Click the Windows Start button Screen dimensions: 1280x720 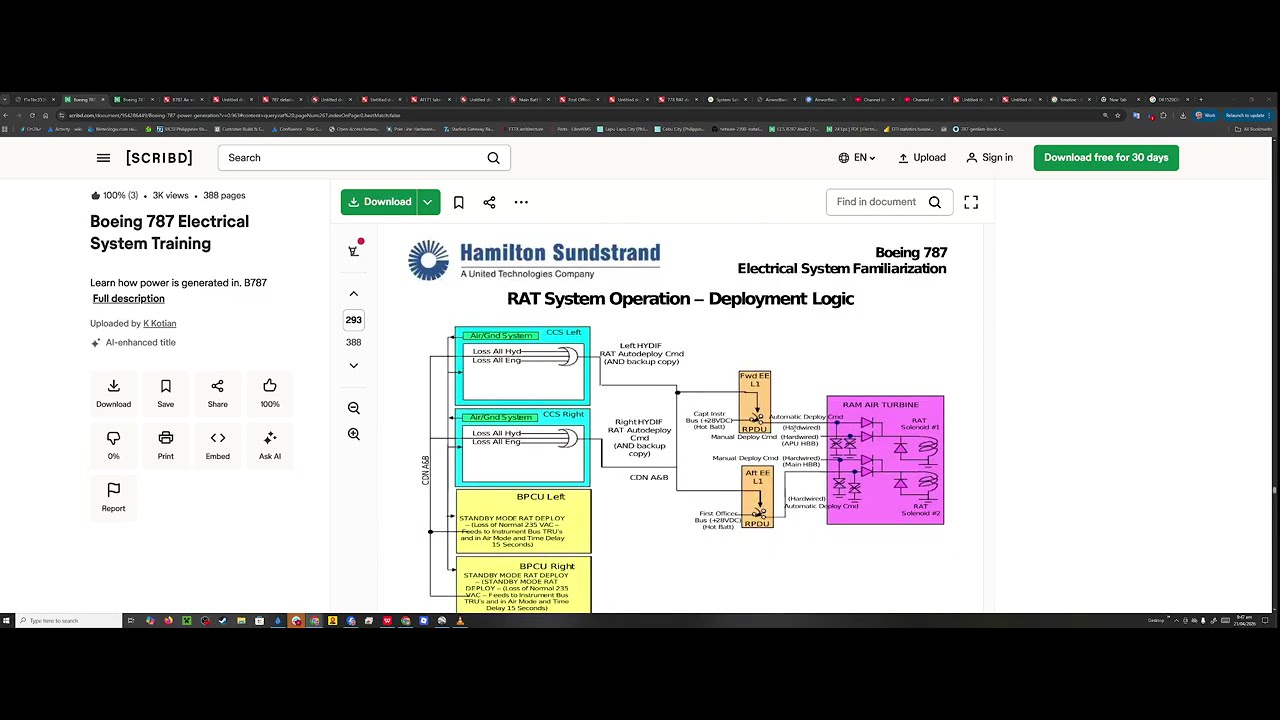coord(6,621)
